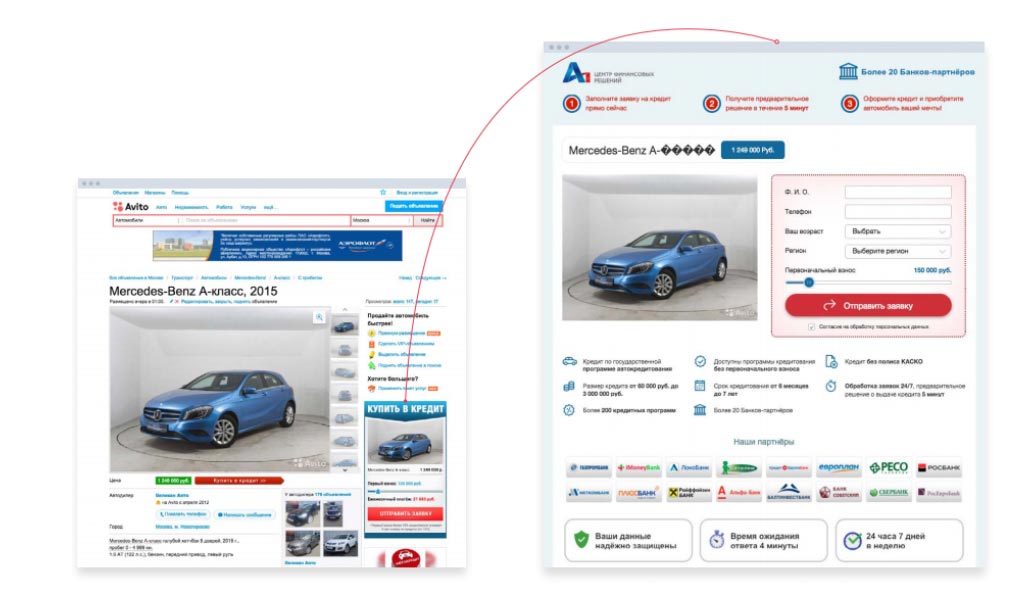
Task: Click the РЕСО partner logo
Action: click(888, 467)
